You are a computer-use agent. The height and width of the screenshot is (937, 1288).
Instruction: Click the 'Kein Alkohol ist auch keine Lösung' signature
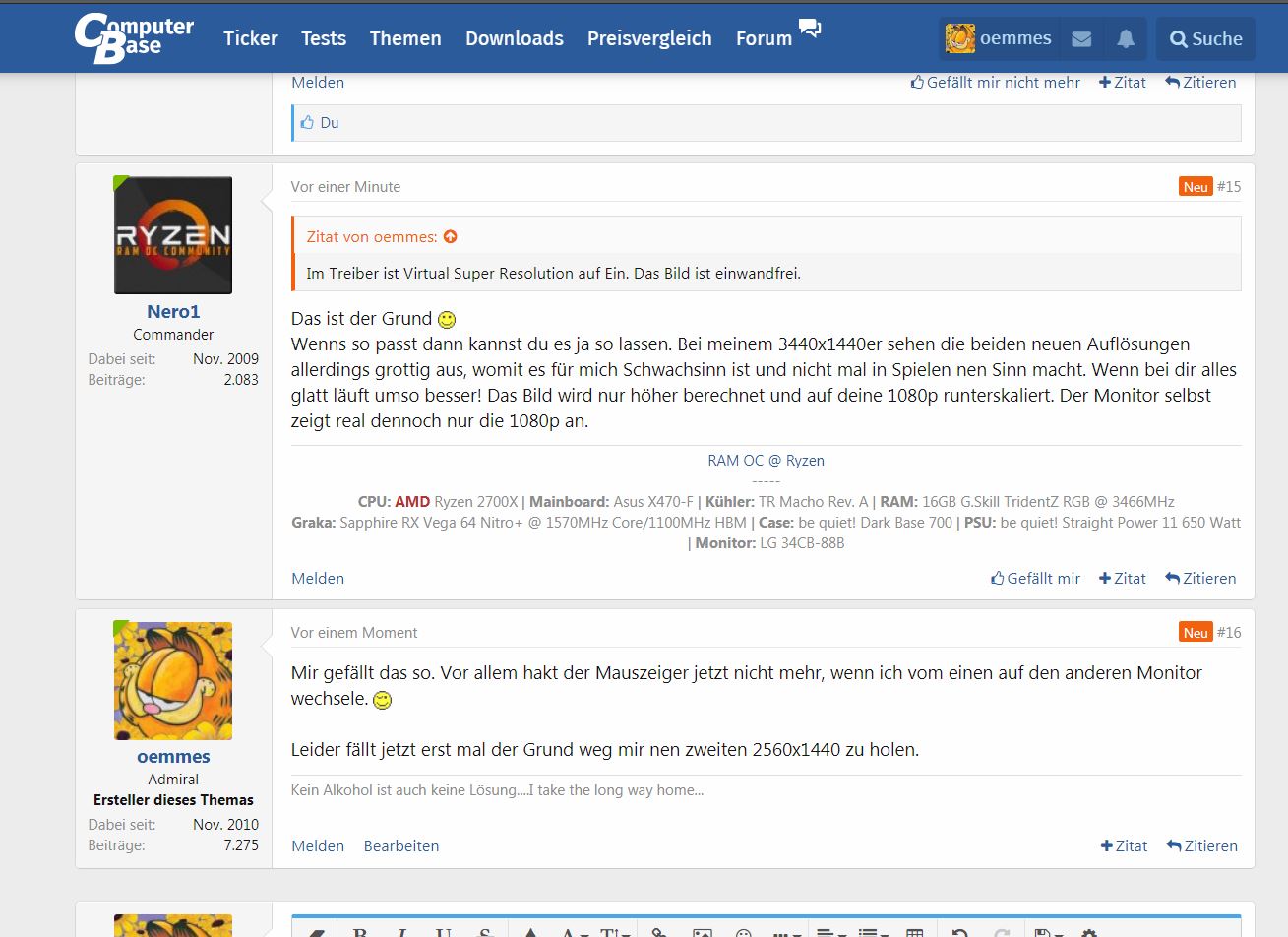tap(497, 790)
